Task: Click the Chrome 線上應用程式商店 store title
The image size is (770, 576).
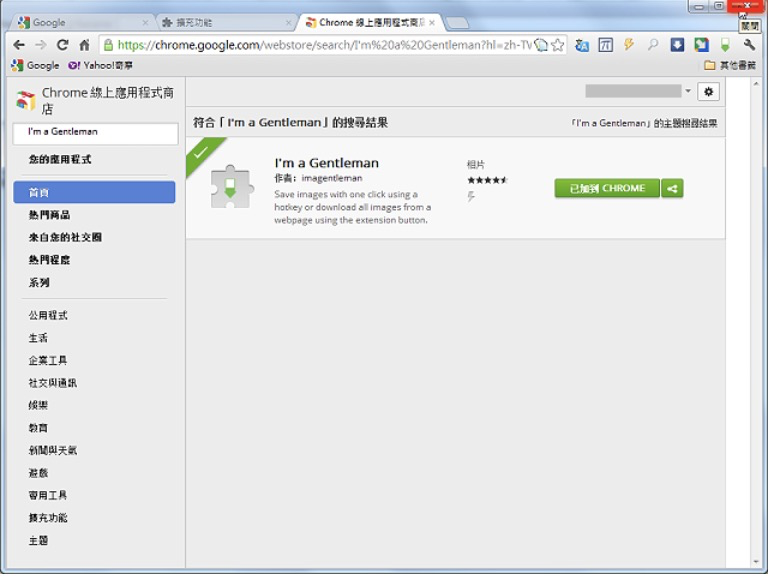Action: (108, 100)
